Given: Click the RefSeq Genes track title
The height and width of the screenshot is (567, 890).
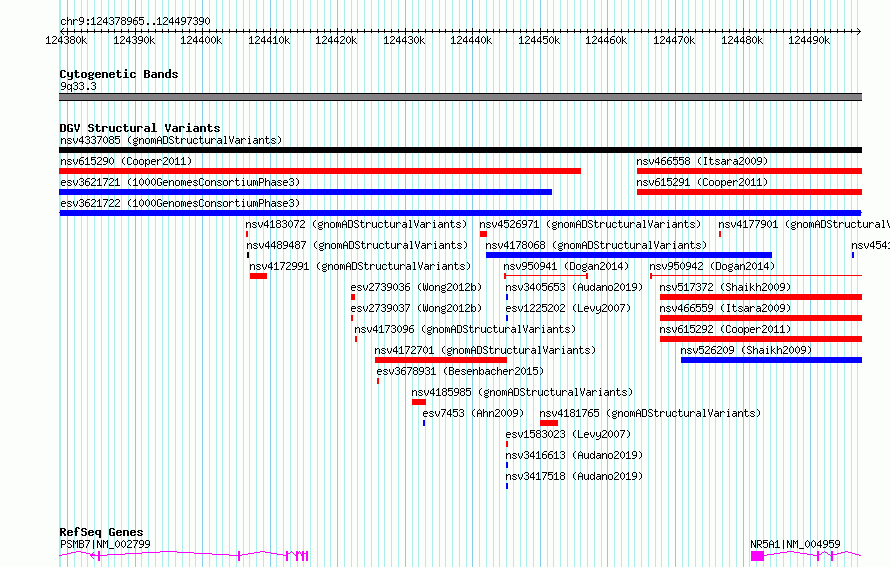Looking at the screenshot, I should click(x=101, y=532).
